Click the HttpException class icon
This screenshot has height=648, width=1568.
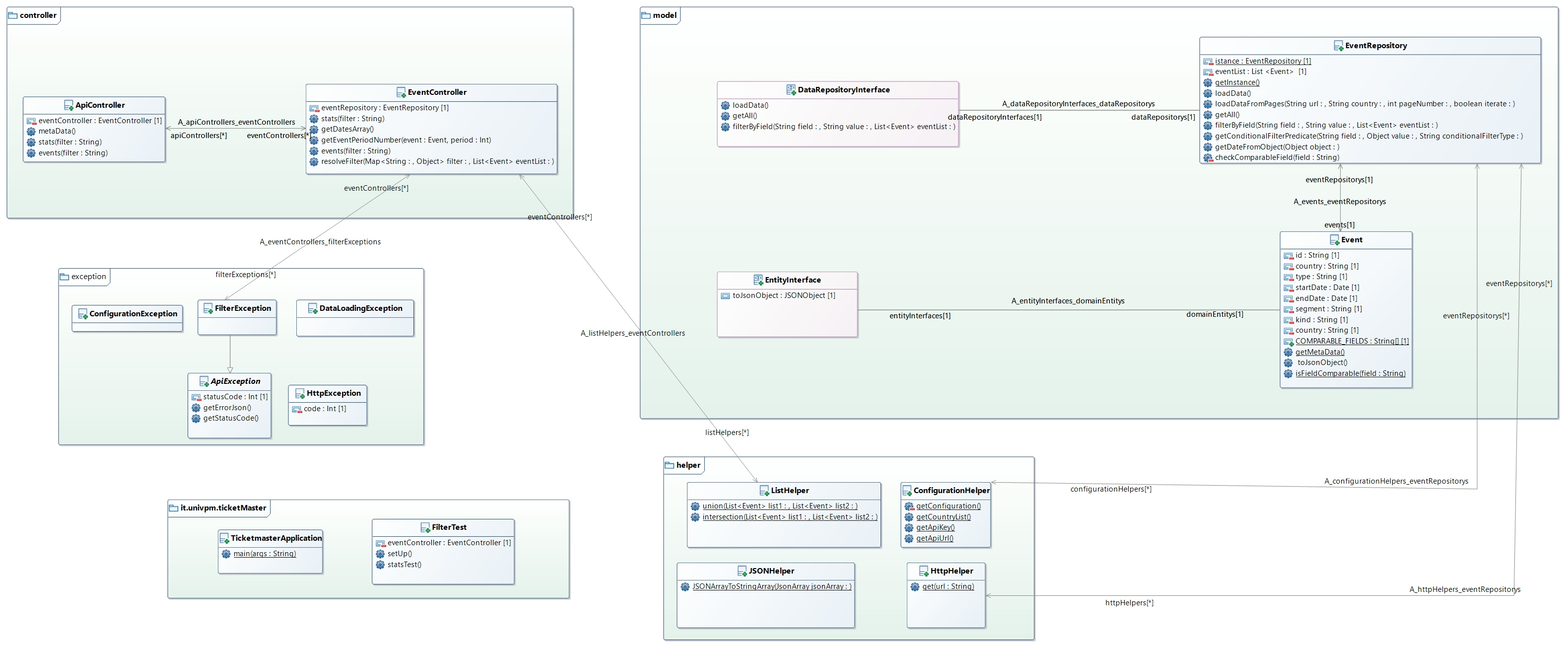[300, 394]
